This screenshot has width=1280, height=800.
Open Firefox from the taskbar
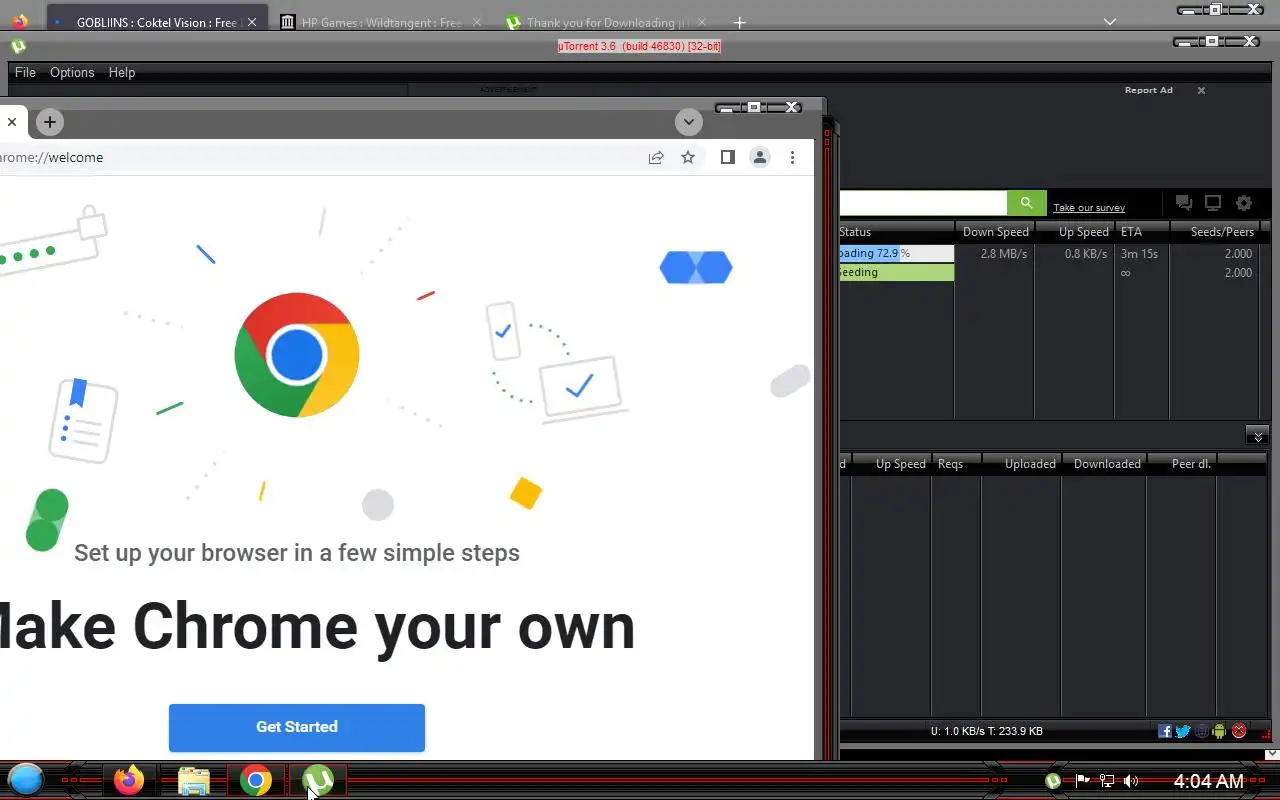click(129, 780)
